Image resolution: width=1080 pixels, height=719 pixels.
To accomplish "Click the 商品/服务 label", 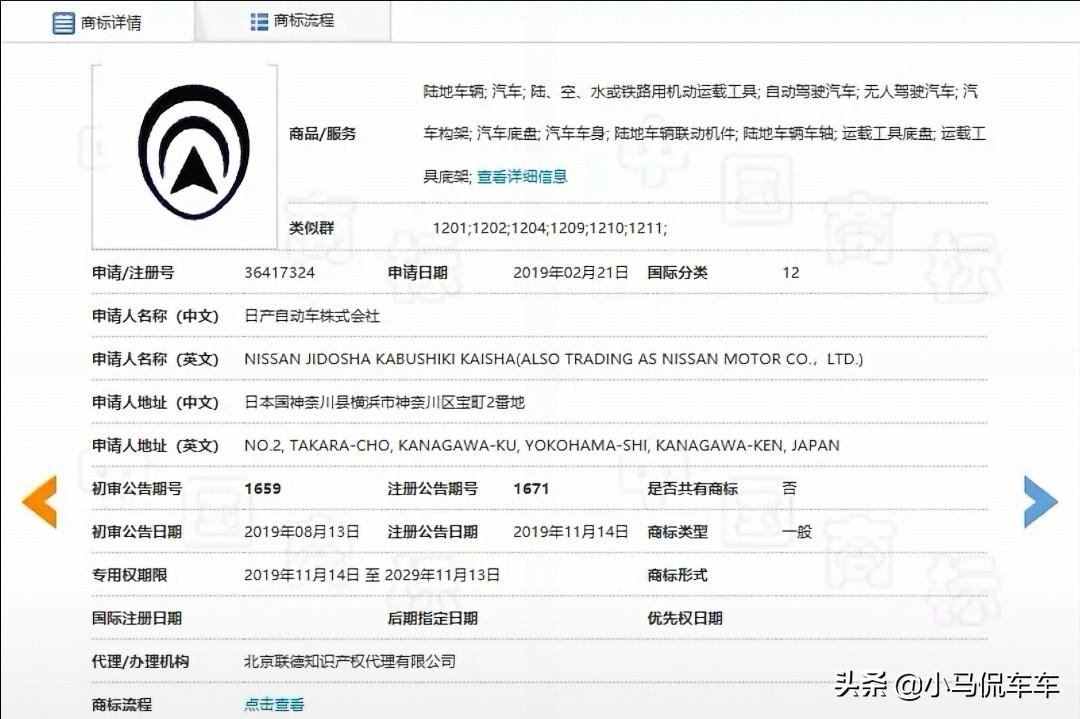I will click(322, 134).
